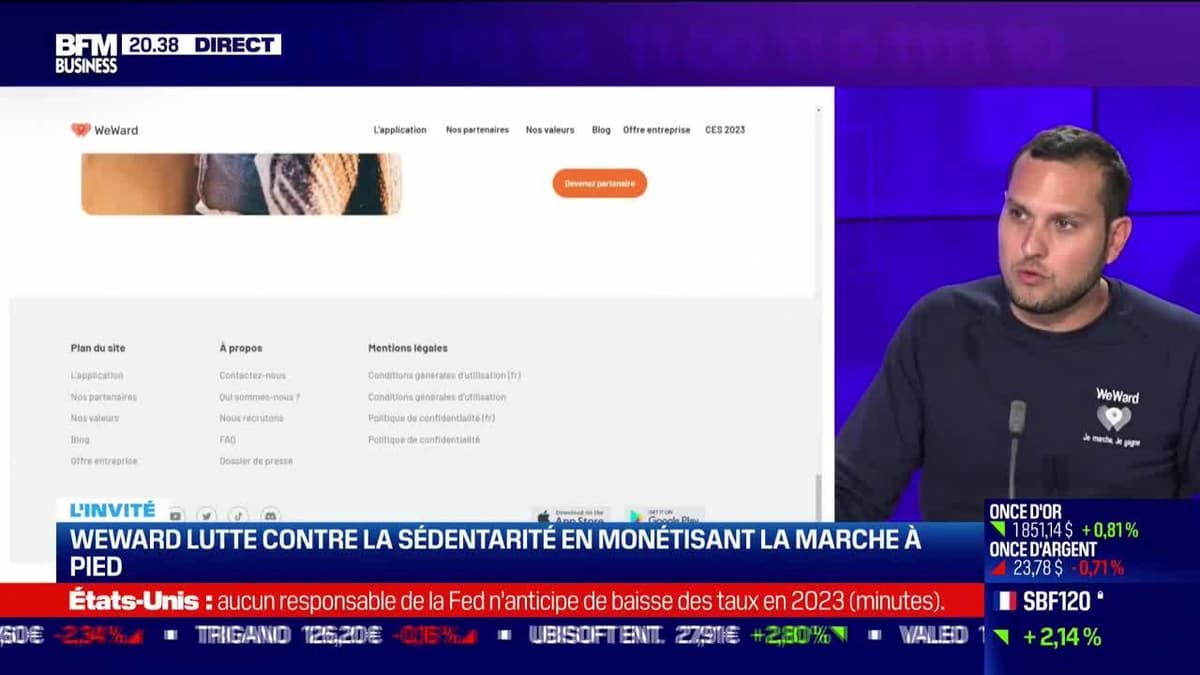Click Download on the App Store badge

571,516
